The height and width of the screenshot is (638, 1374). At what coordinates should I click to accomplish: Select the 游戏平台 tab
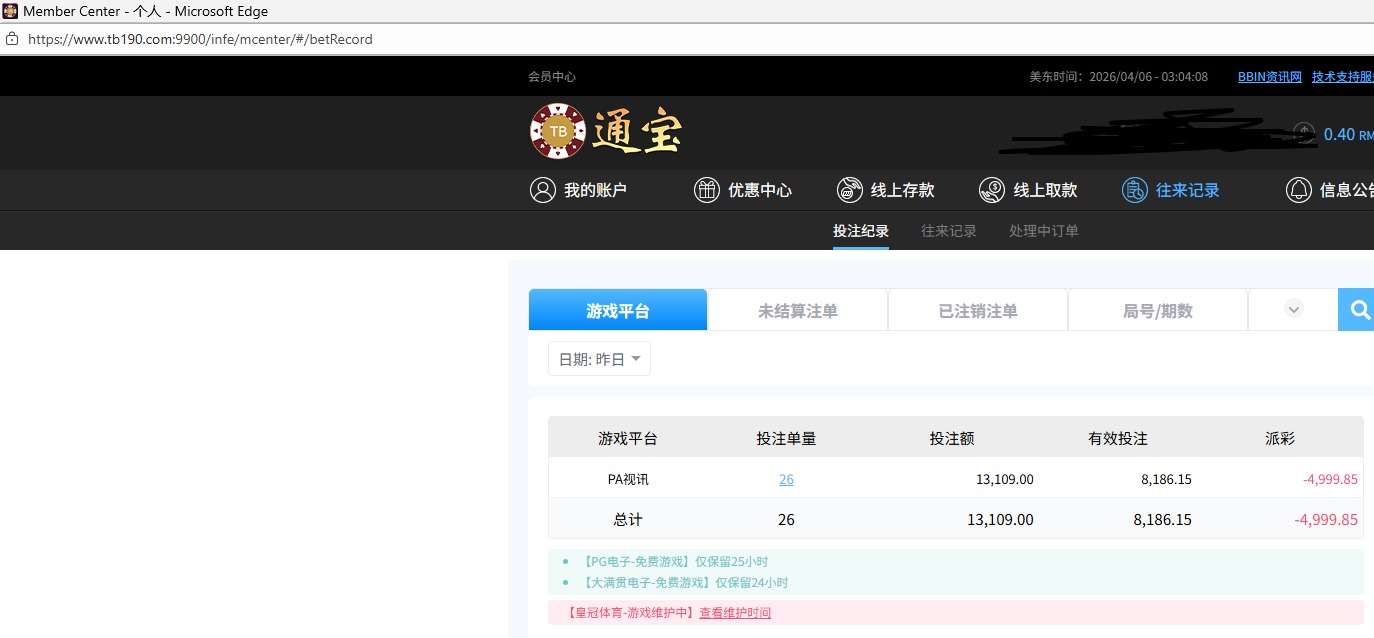click(617, 311)
